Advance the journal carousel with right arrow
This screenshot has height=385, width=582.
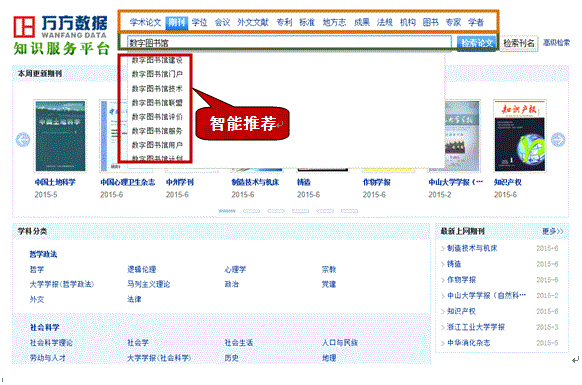coord(558,140)
